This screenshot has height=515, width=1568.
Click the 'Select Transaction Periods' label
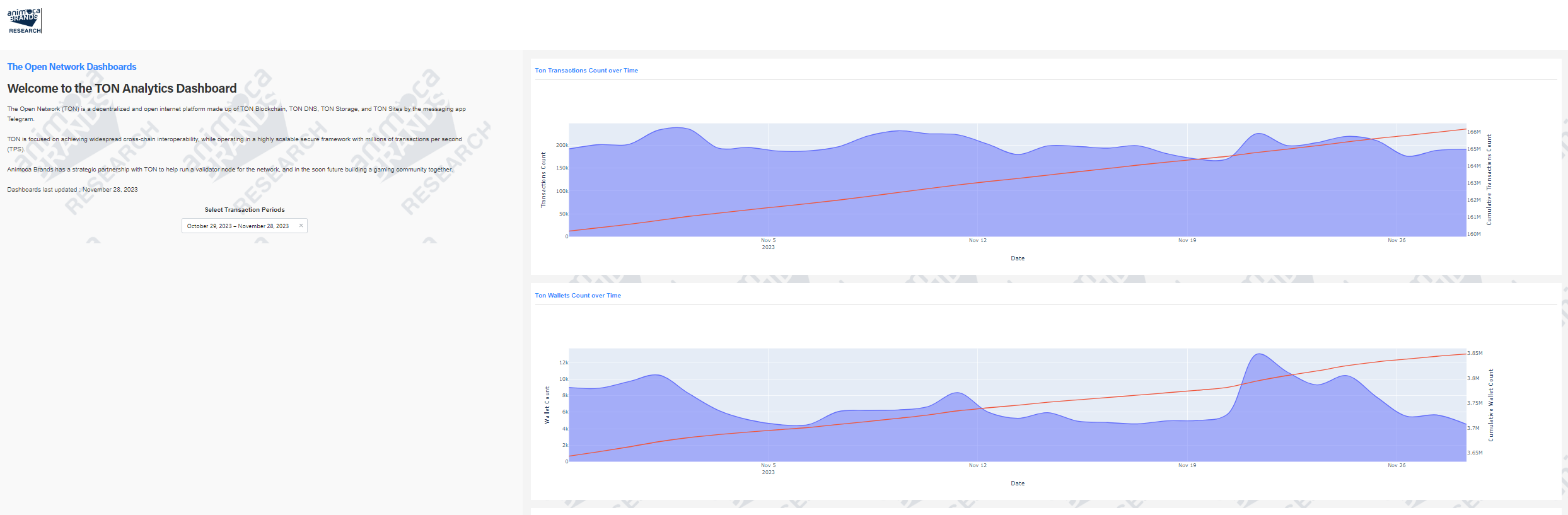click(x=245, y=210)
